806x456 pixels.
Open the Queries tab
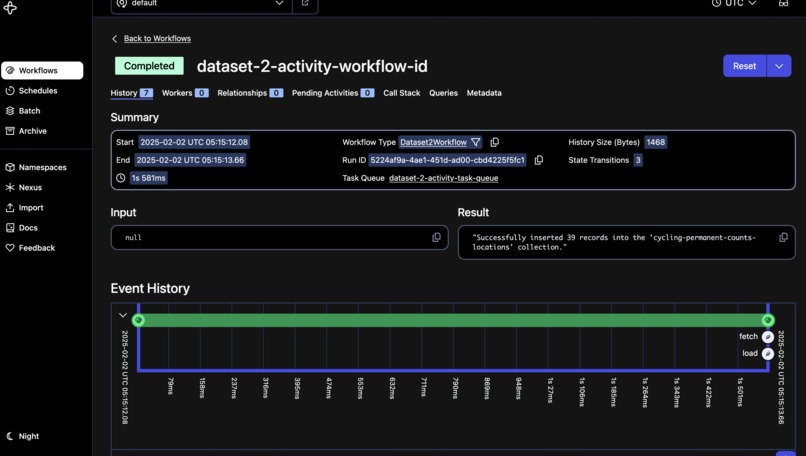coord(443,93)
